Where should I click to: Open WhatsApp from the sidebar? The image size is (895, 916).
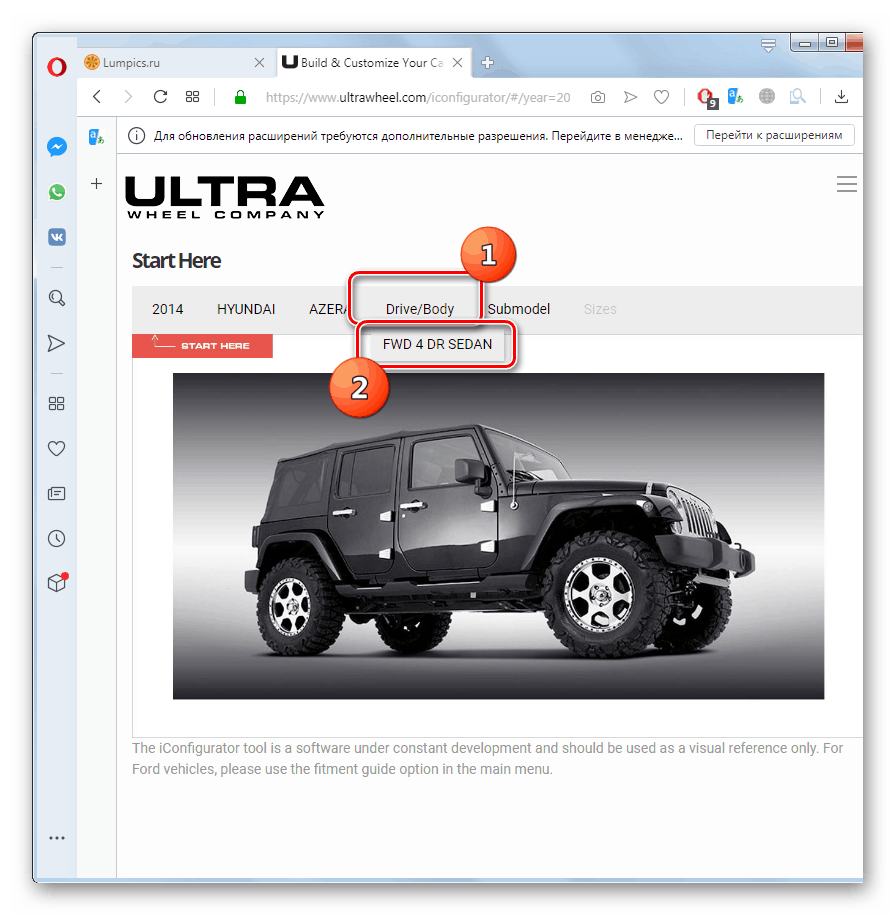coord(57,192)
